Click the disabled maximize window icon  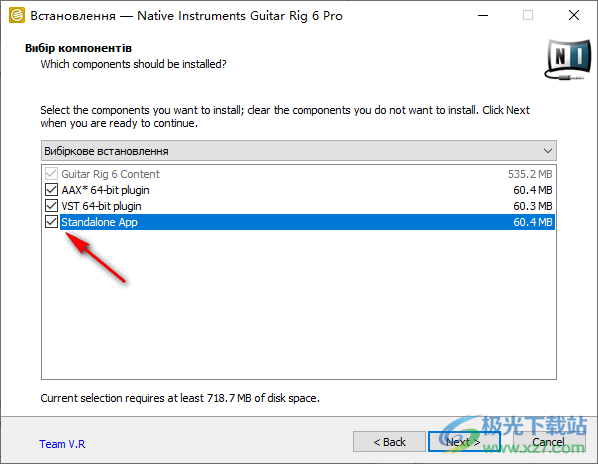(528, 16)
